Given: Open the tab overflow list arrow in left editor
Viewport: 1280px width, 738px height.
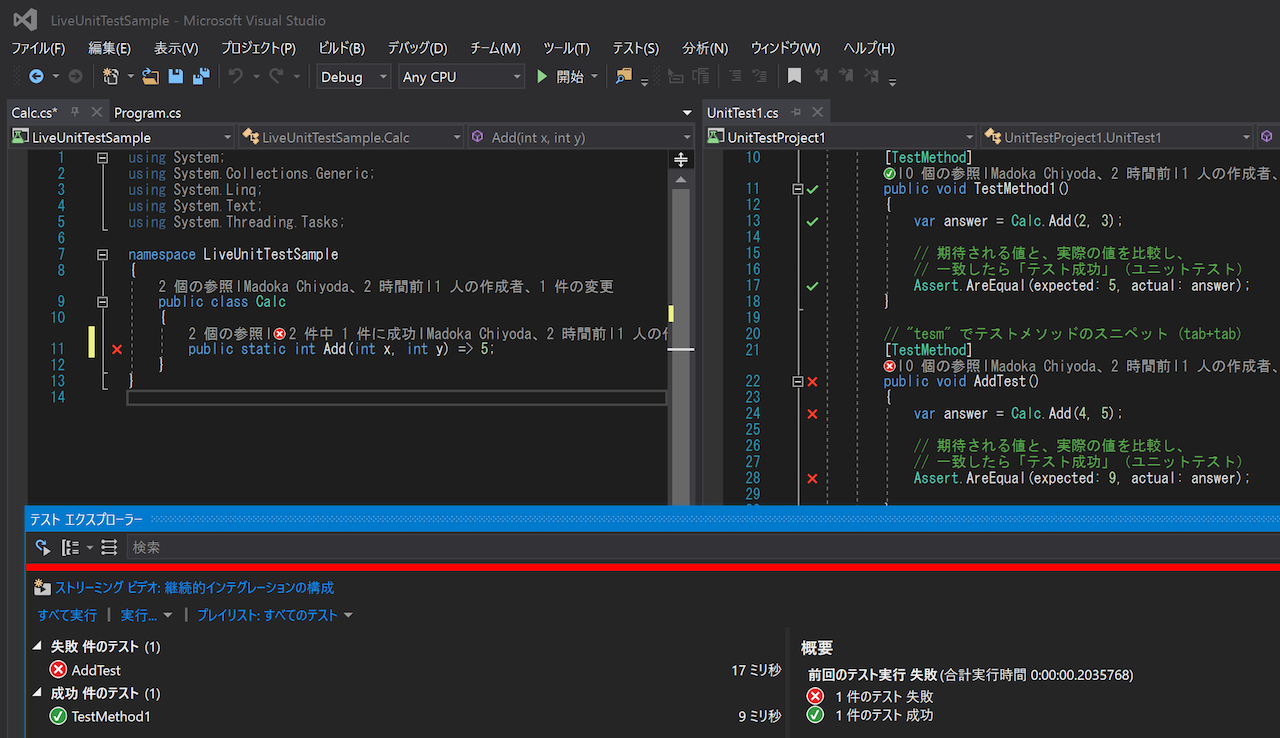Looking at the screenshot, I should coord(687,113).
